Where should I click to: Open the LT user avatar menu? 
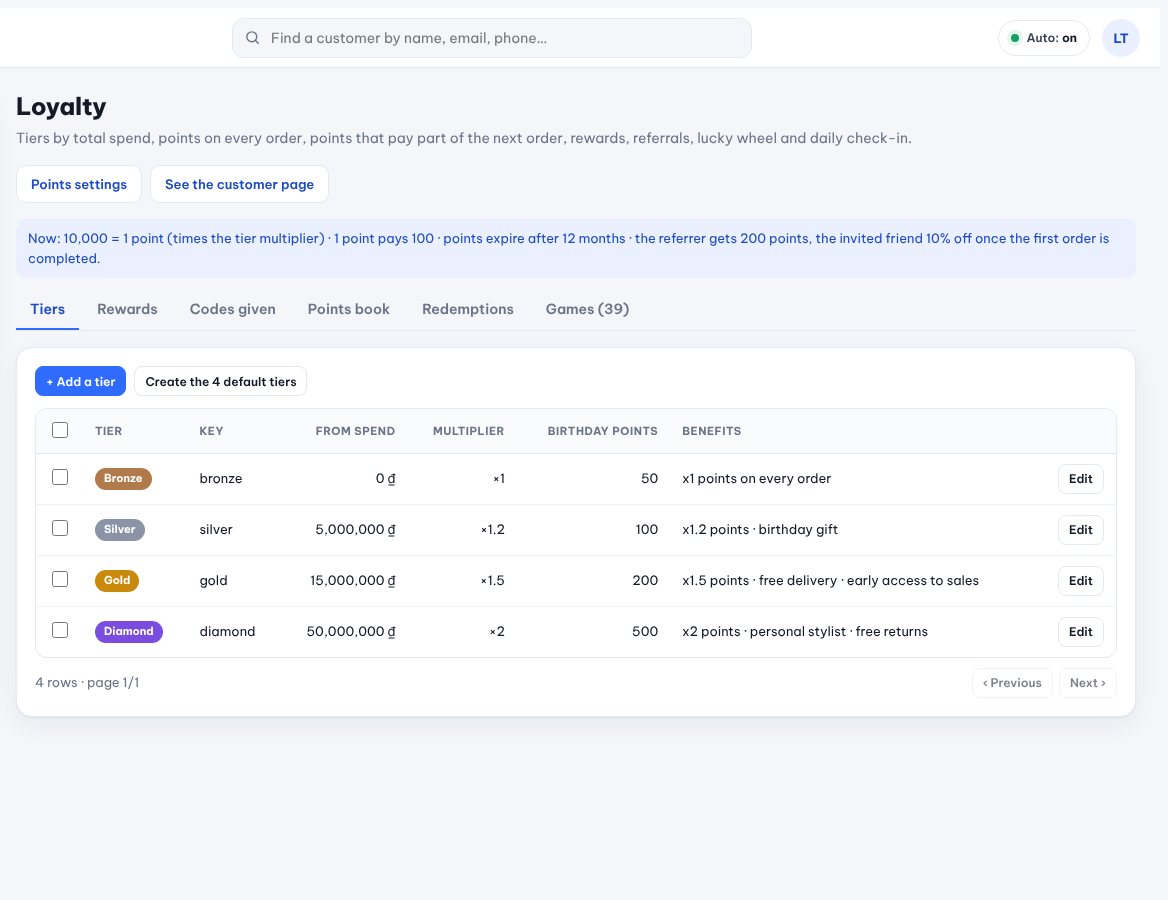(x=1120, y=38)
